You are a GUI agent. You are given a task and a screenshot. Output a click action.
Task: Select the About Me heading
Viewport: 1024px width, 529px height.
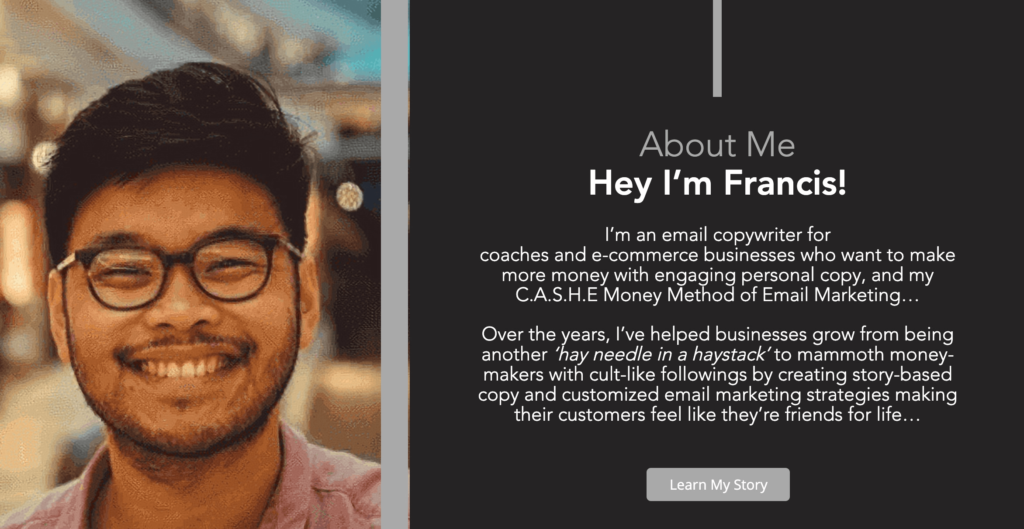(717, 145)
